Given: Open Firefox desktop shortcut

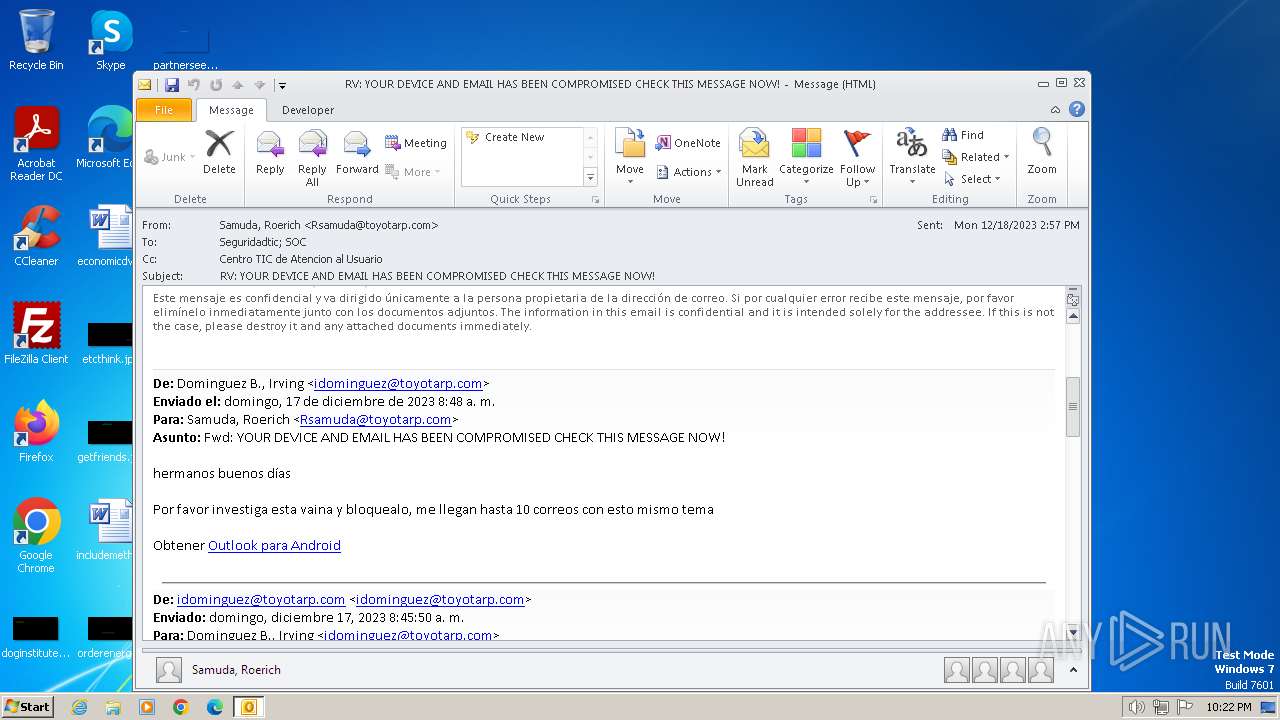Looking at the screenshot, I should 36,432.
